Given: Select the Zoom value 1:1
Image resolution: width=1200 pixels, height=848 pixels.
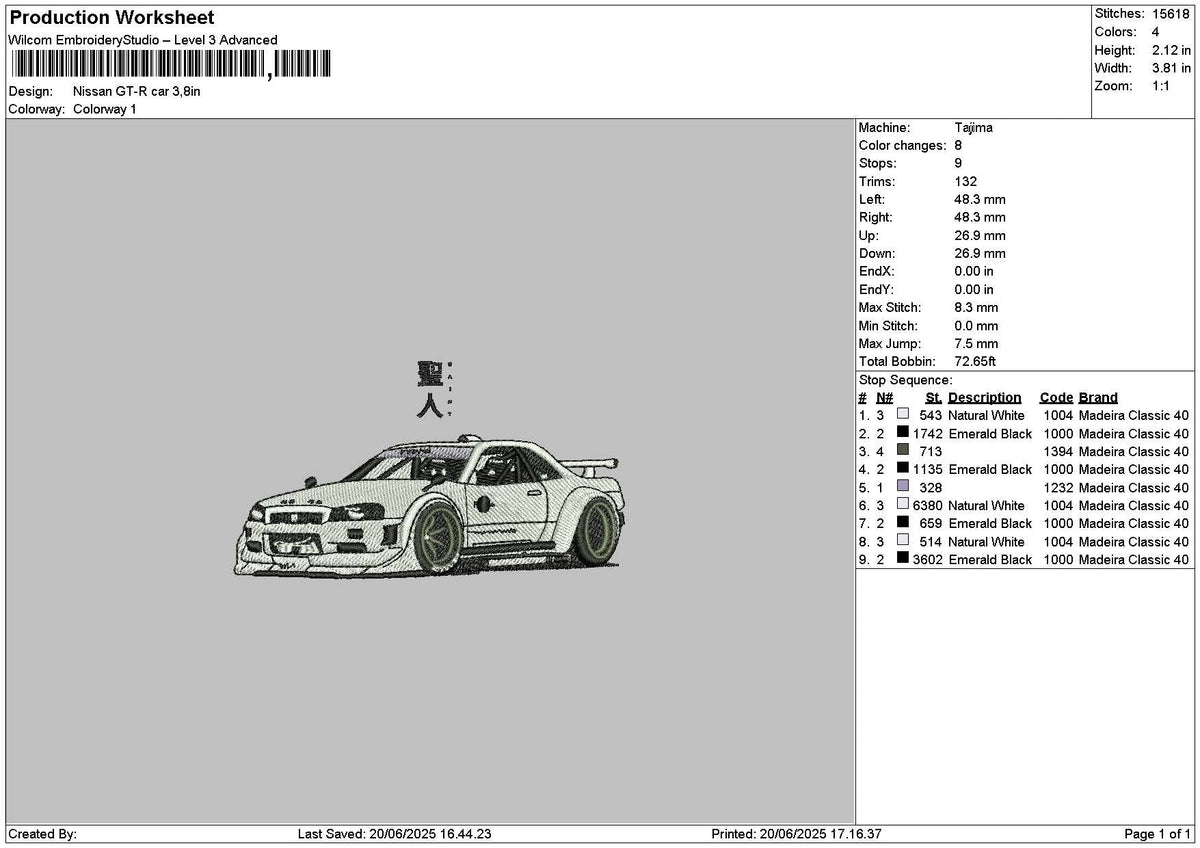Looking at the screenshot, I should [x=1162, y=86].
